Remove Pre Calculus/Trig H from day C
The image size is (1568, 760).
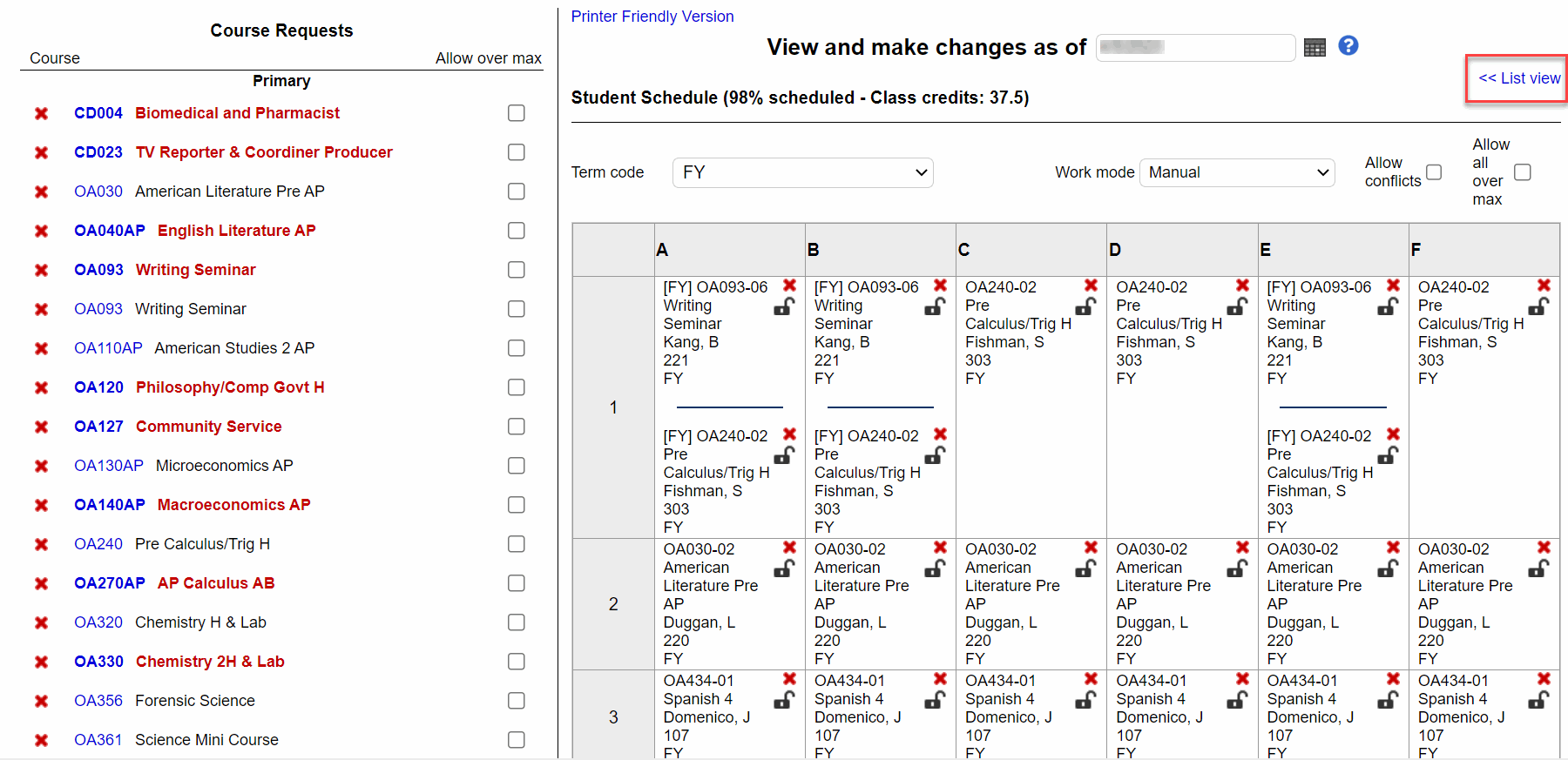coord(1091,286)
